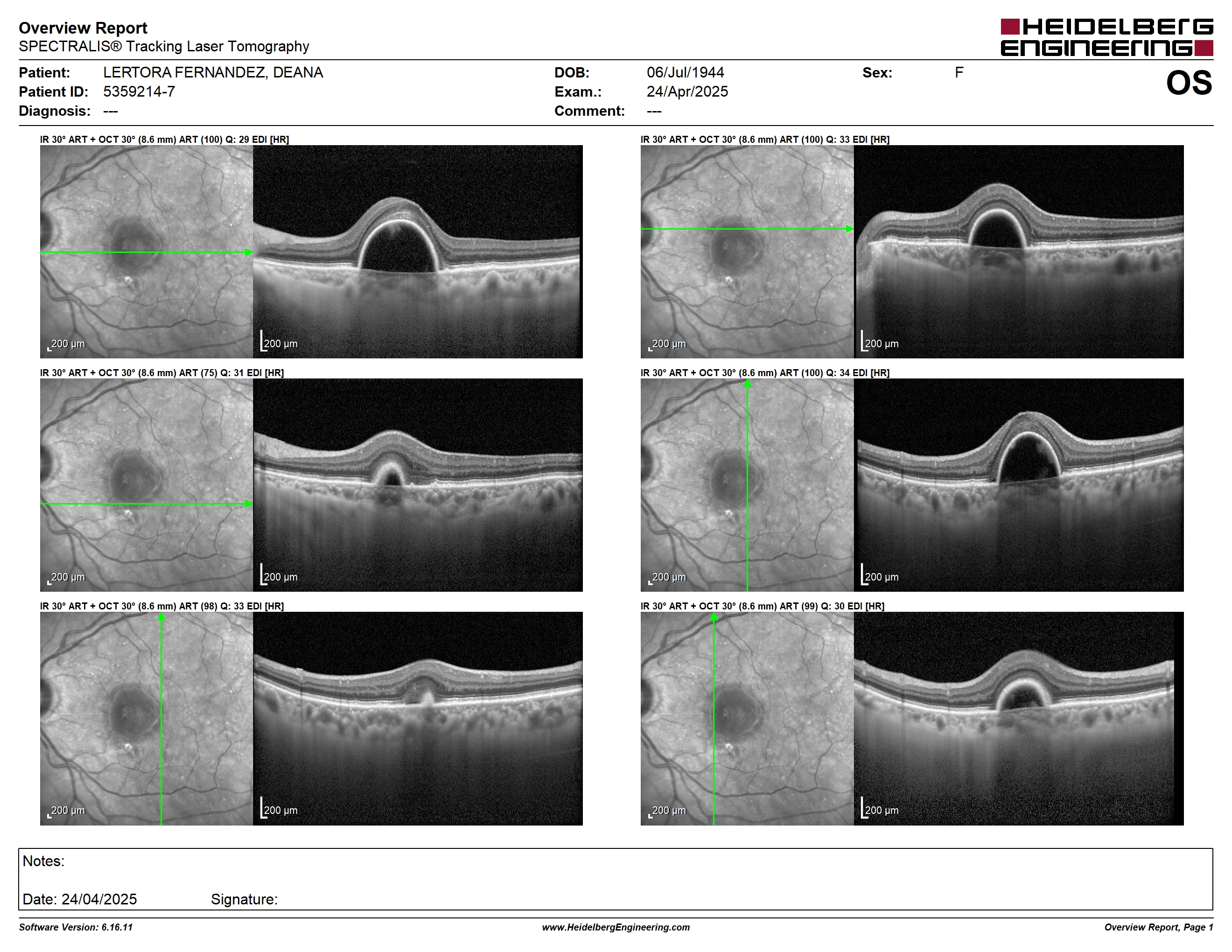Click the green scan arrowhead in Q: 29 fundus
1232x952 pixels.
click(x=249, y=252)
